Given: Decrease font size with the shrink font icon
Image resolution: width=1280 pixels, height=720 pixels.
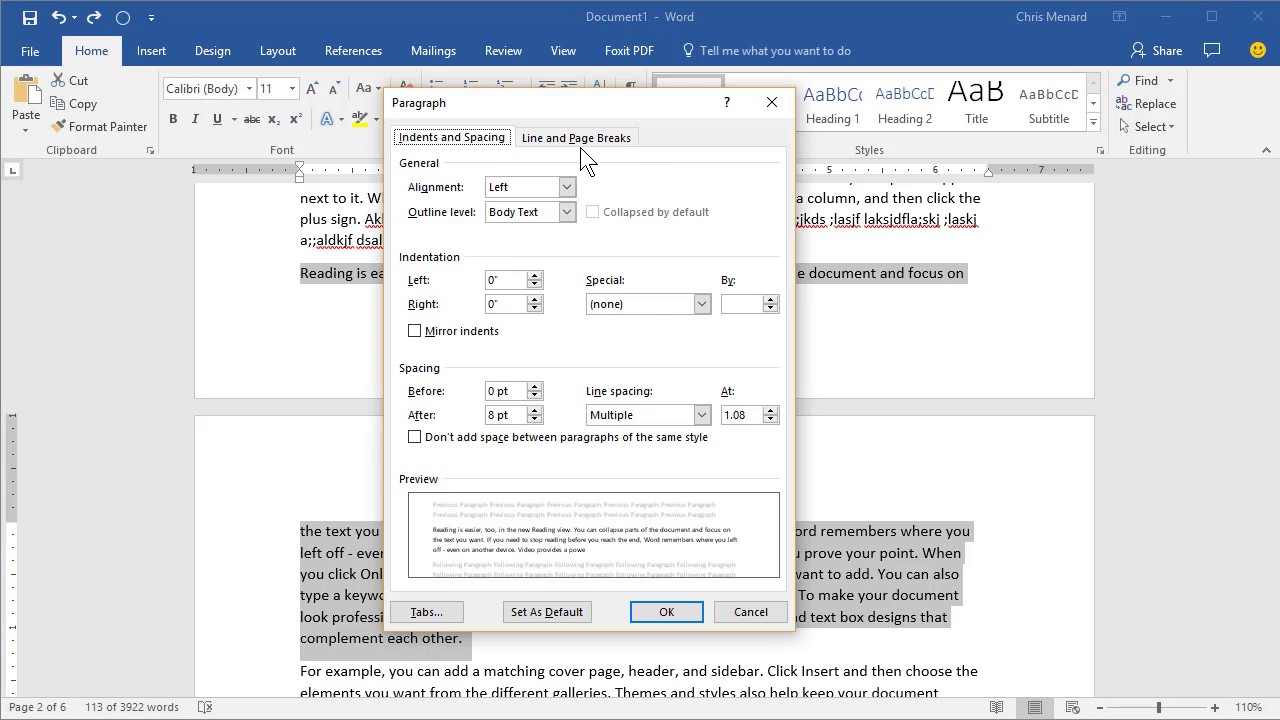Looking at the screenshot, I should coord(333,89).
